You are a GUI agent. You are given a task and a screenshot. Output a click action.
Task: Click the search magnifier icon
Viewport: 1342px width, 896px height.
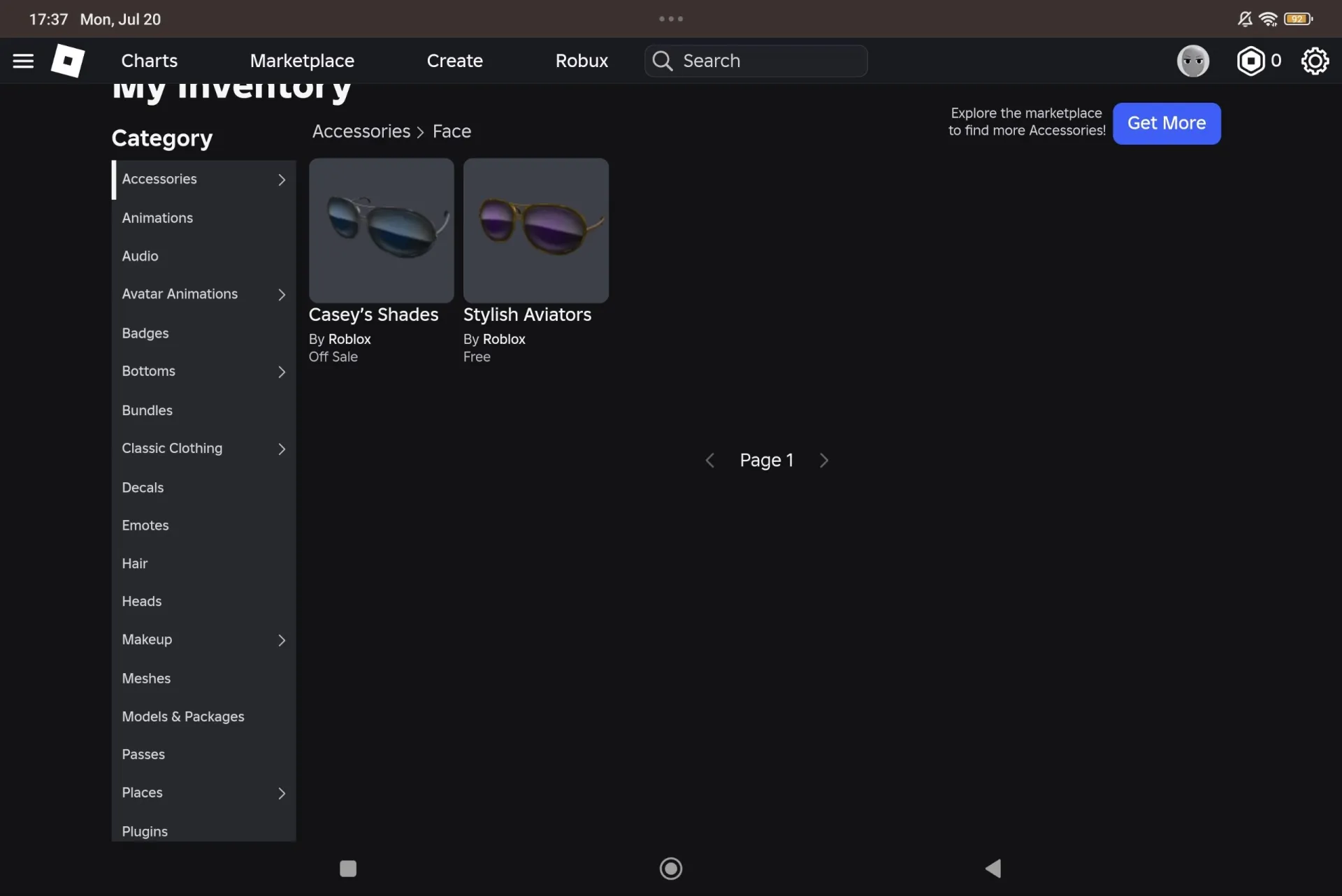(662, 61)
